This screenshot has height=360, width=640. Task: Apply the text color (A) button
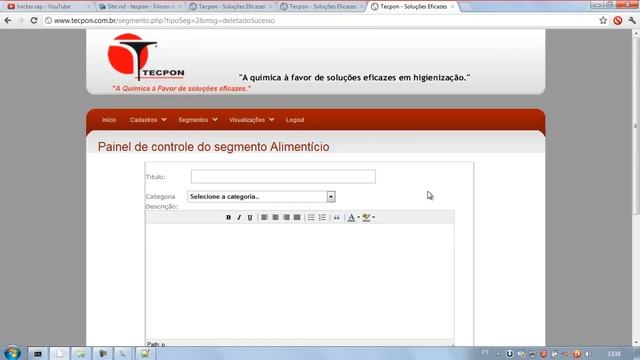point(351,218)
